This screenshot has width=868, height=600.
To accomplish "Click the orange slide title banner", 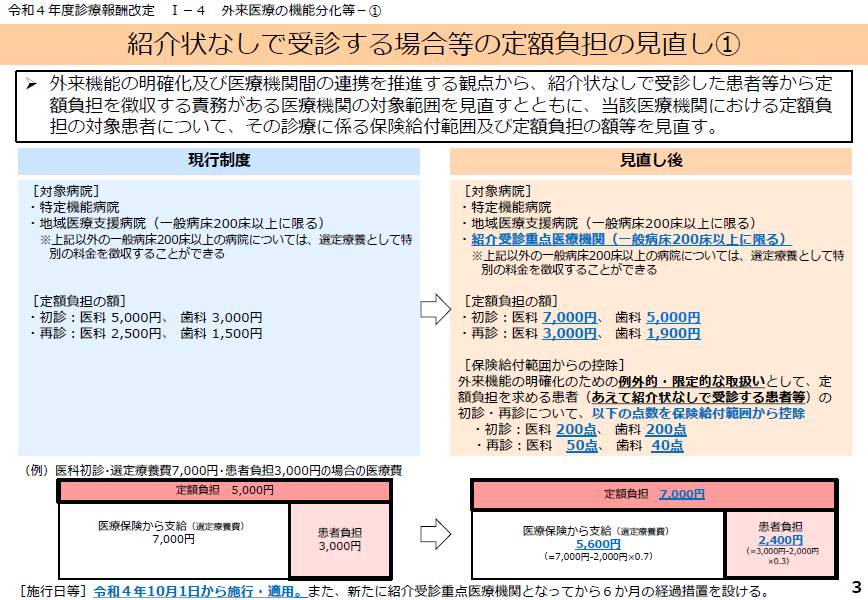I will tap(434, 44).
